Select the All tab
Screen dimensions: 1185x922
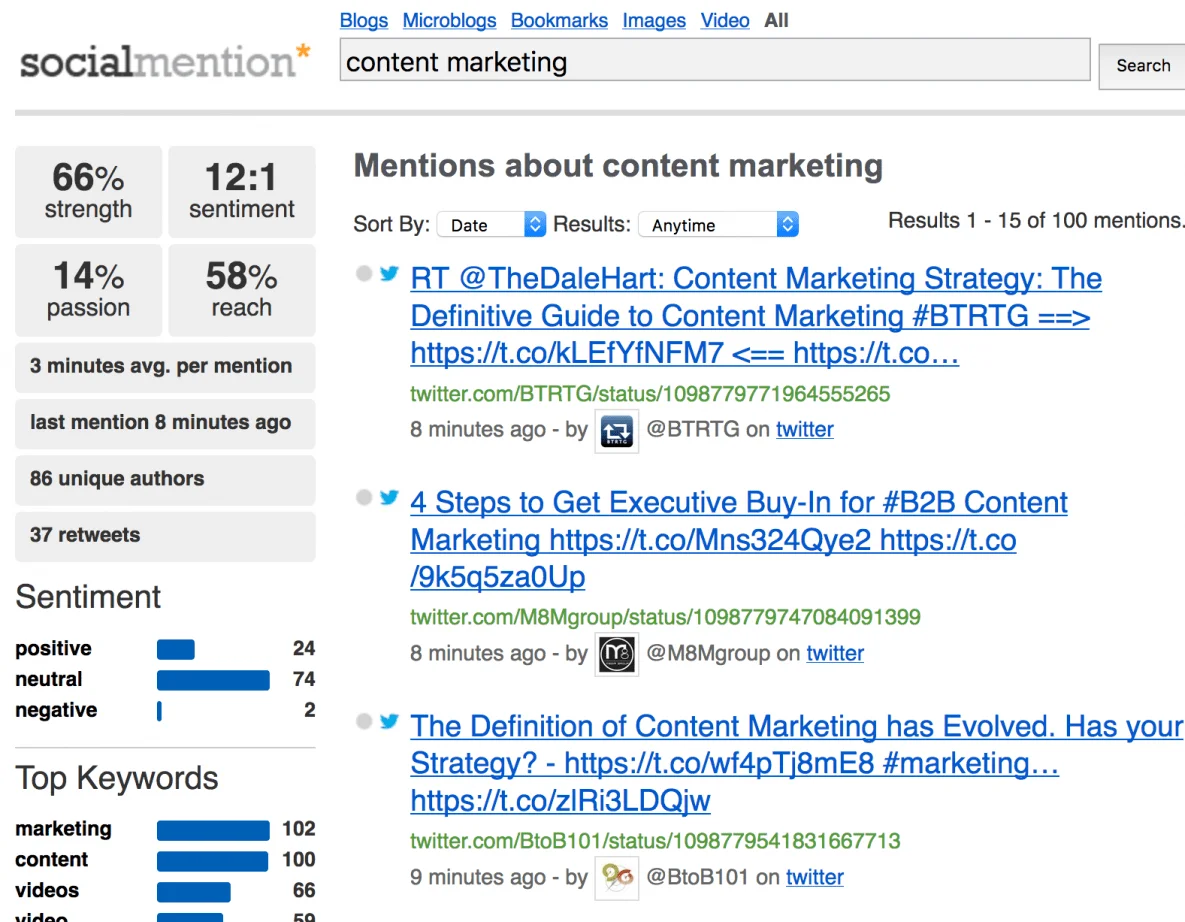(776, 20)
